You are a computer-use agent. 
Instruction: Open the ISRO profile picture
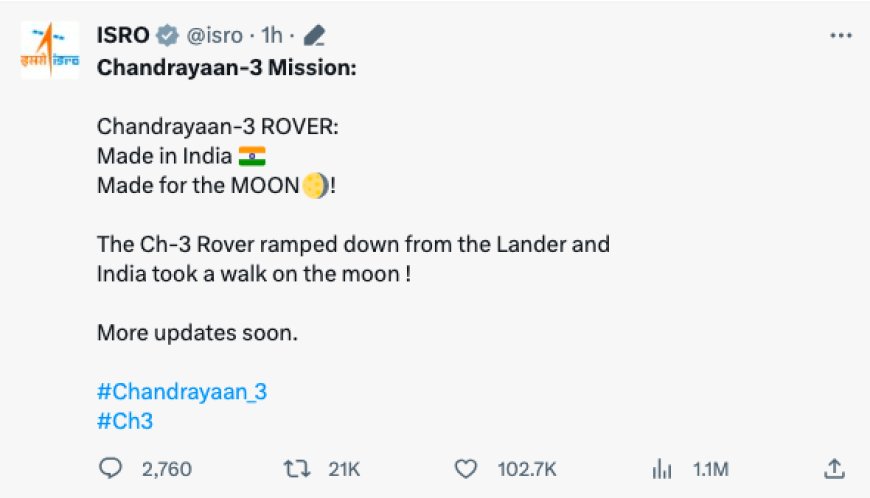click(x=50, y=49)
